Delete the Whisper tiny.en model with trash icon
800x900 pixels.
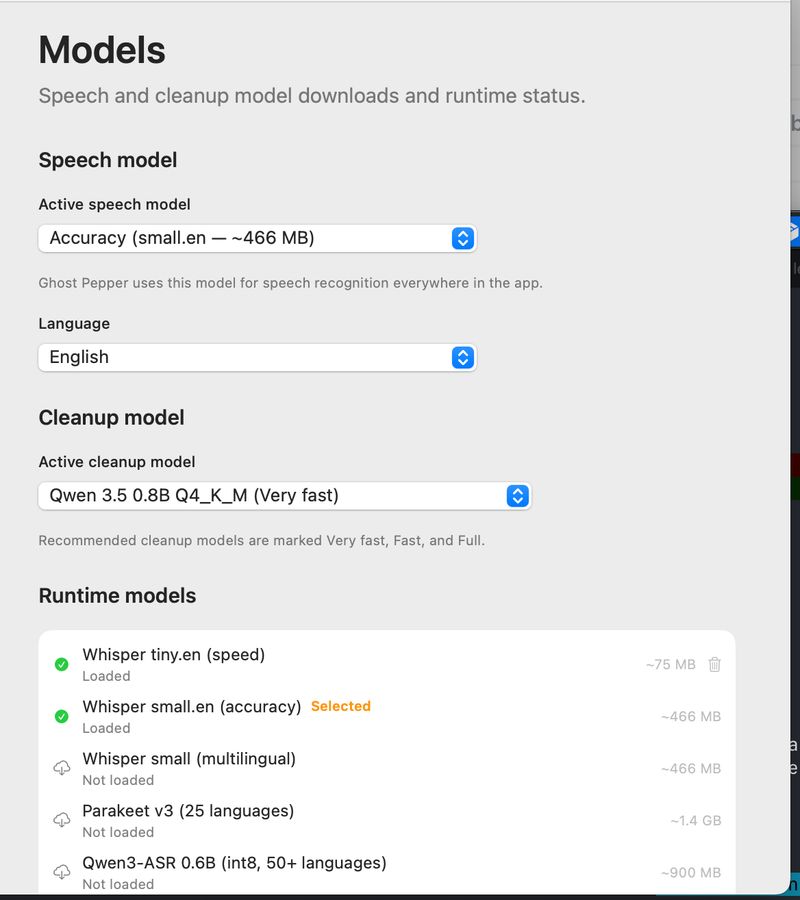coord(714,664)
